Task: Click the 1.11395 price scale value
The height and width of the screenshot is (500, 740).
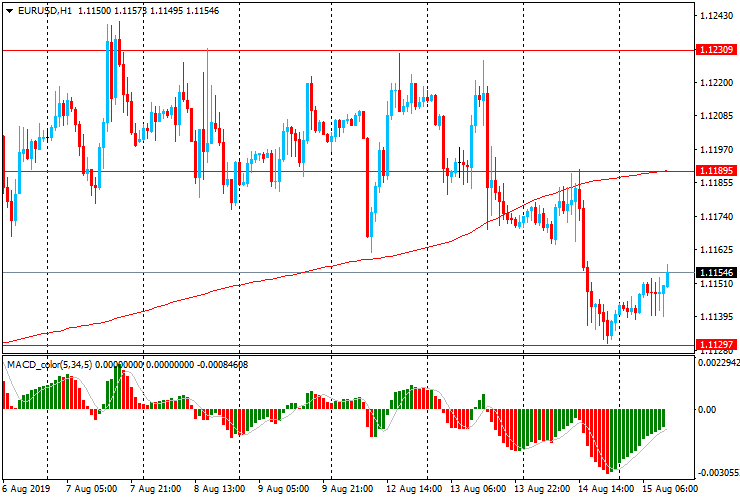Action: 716,317
